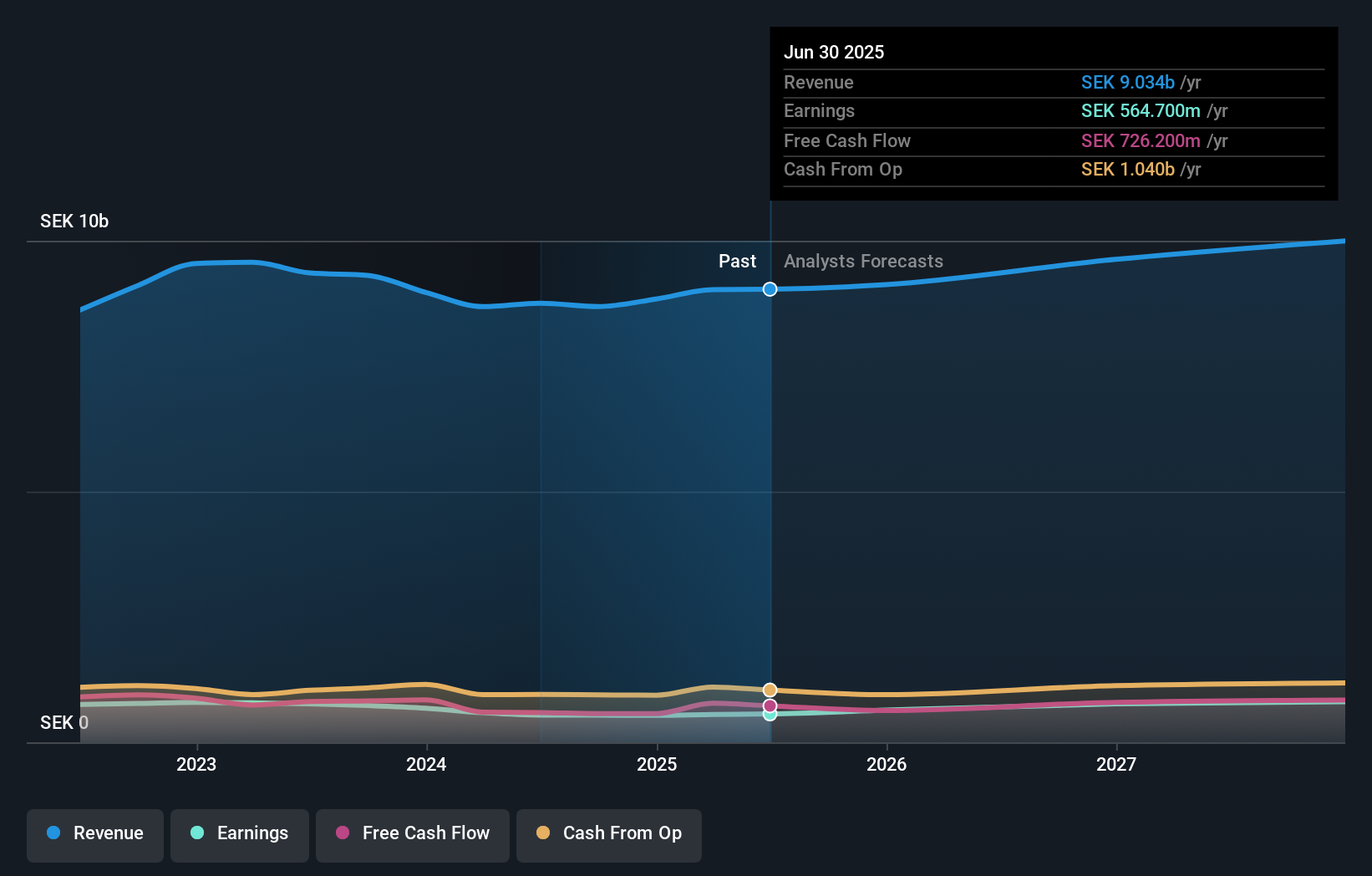Select the Earnings marker at Jun 2025
The height and width of the screenshot is (876, 1372).
(x=770, y=715)
